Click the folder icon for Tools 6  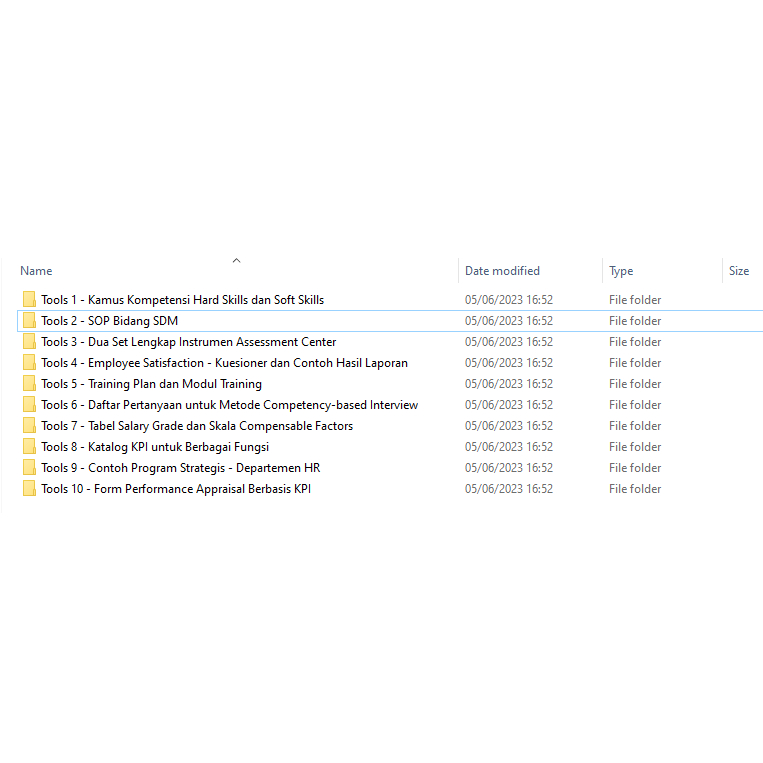pyautogui.click(x=29, y=404)
